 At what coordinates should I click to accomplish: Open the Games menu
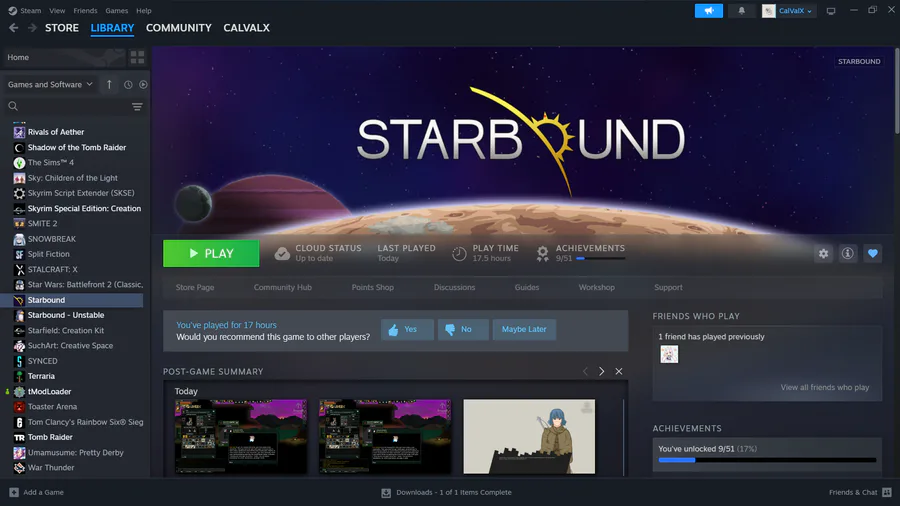coord(117,10)
